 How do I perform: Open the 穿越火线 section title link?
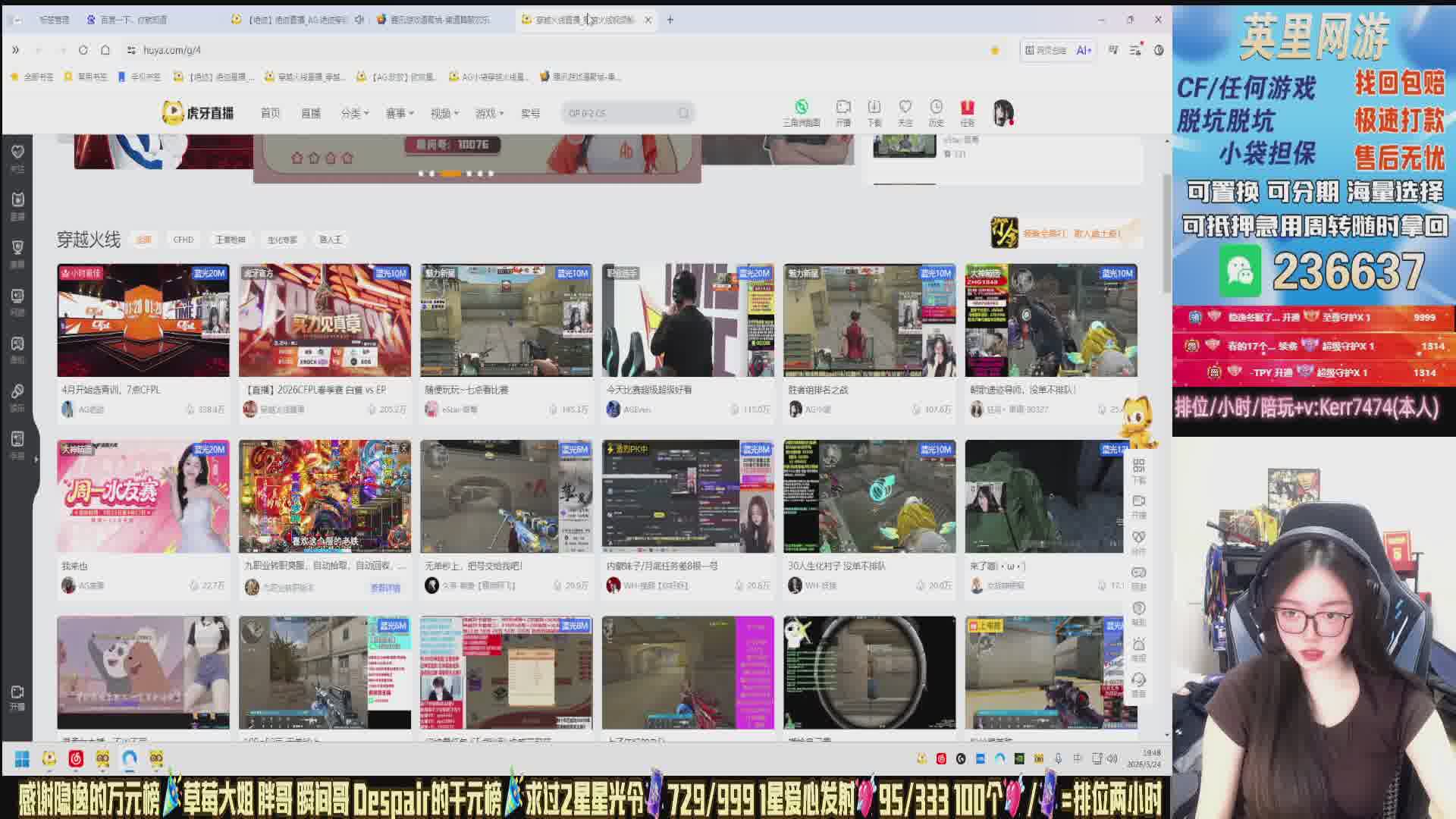pos(88,240)
